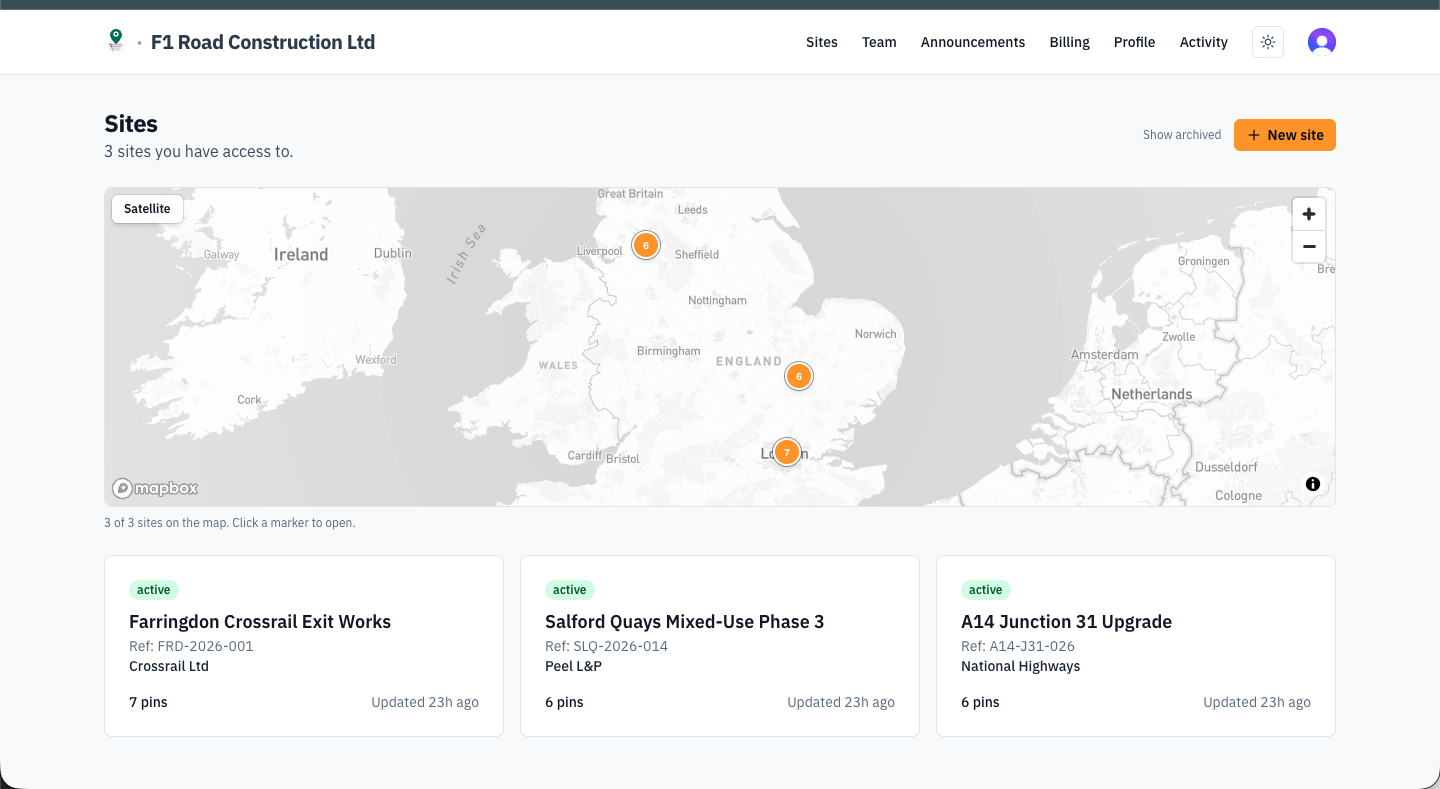1440x789 pixels.
Task: Open the Billing section
Action: pos(1069,42)
